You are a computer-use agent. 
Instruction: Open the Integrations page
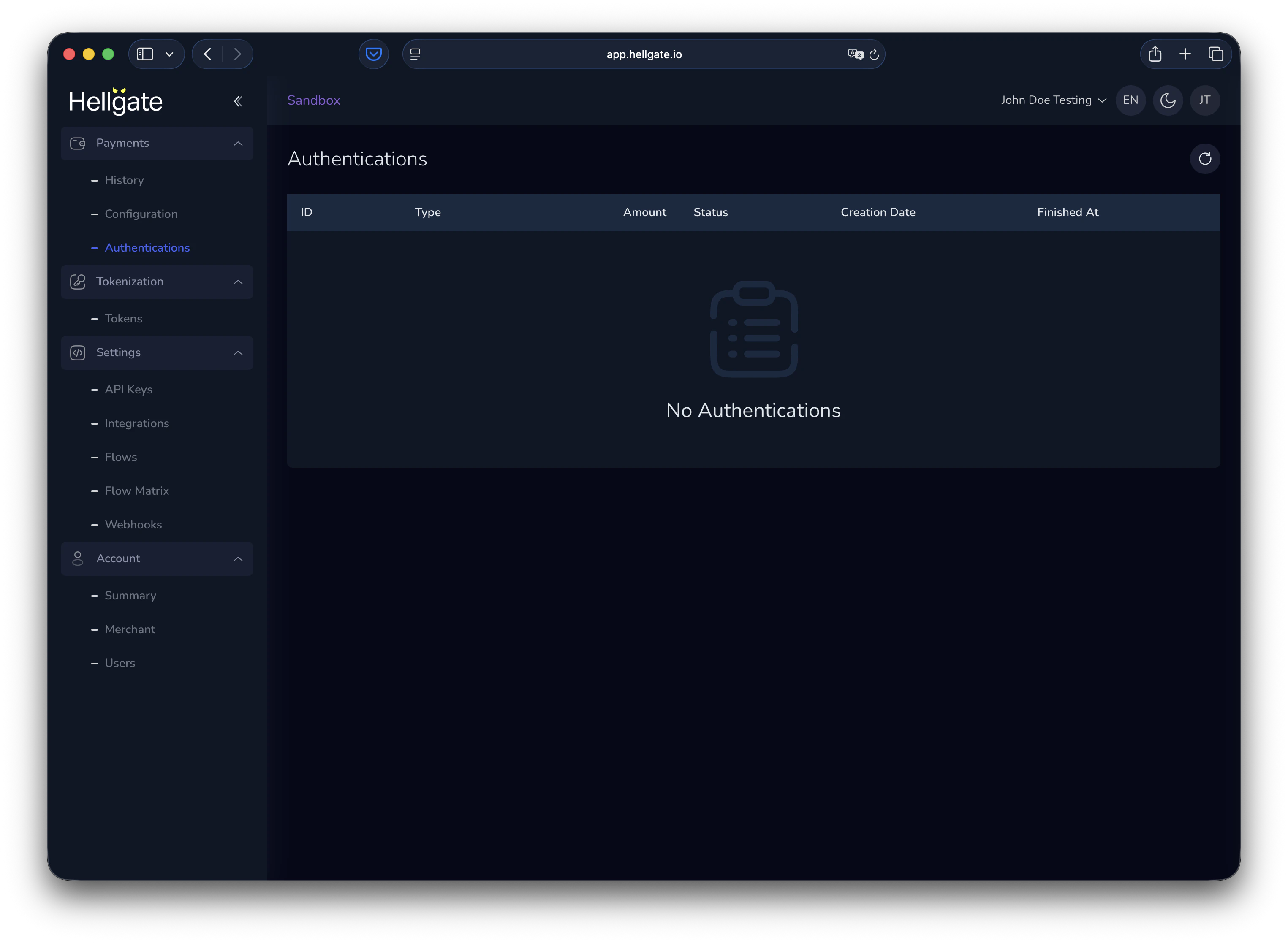point(137,423)
